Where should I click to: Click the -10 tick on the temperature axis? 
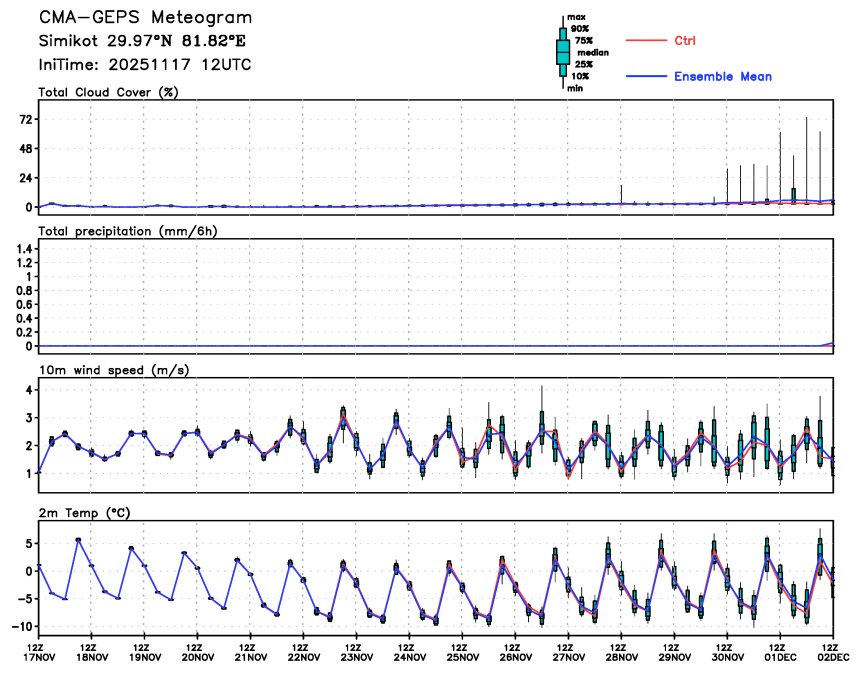(22, 626)
